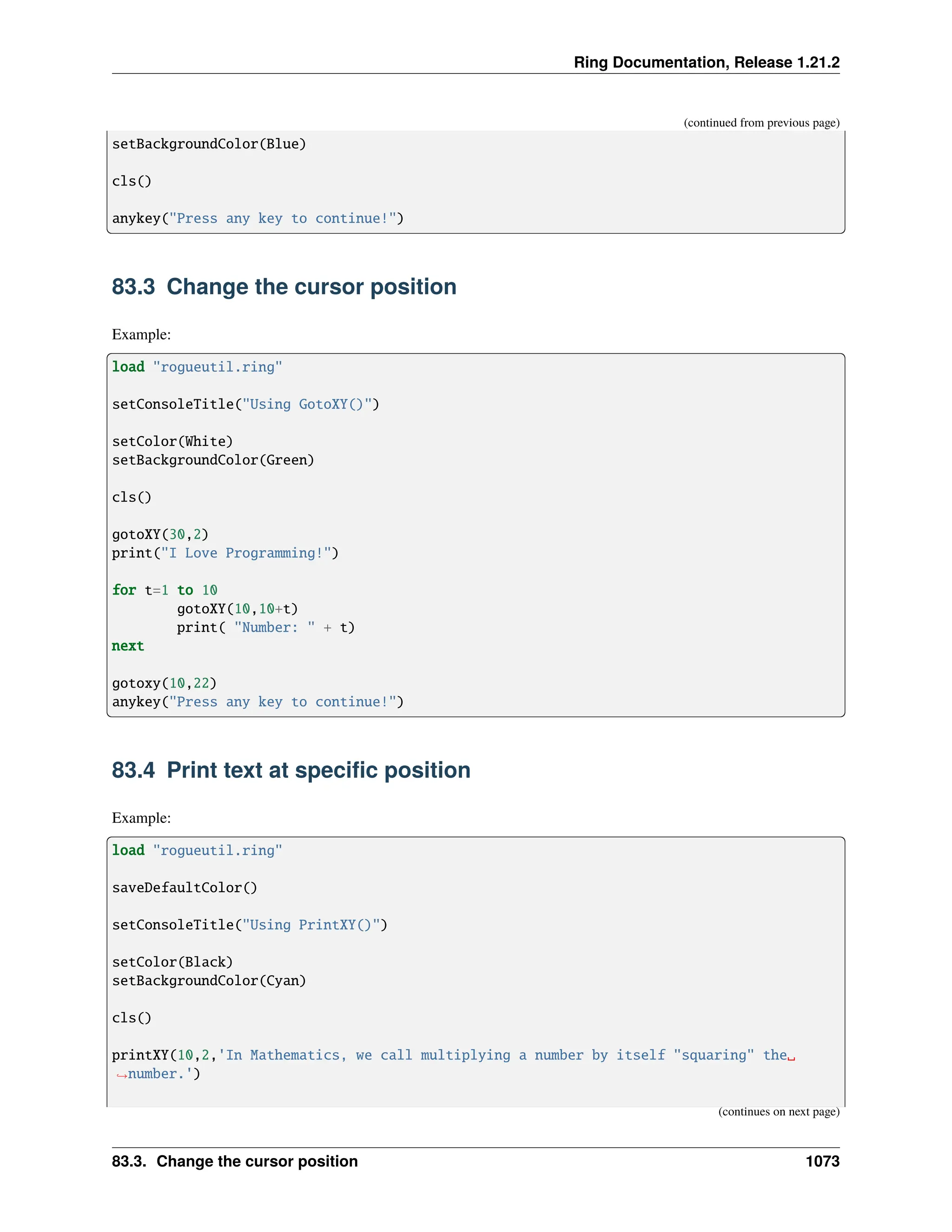Click the setBackgroundColor(Green) code line
952x1232 pixels.
pos(212,460)
